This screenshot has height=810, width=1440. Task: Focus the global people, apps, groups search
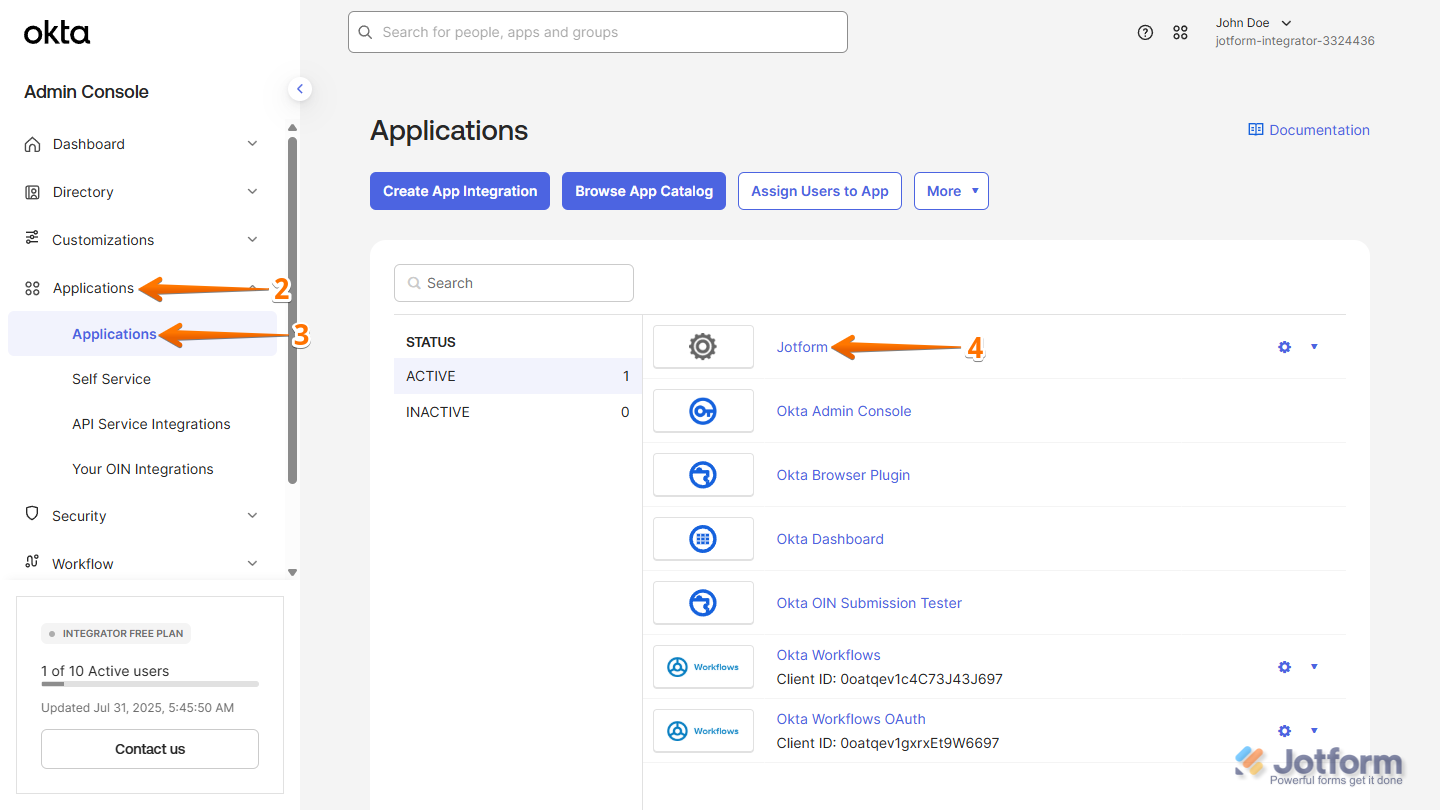click(598, 32)
